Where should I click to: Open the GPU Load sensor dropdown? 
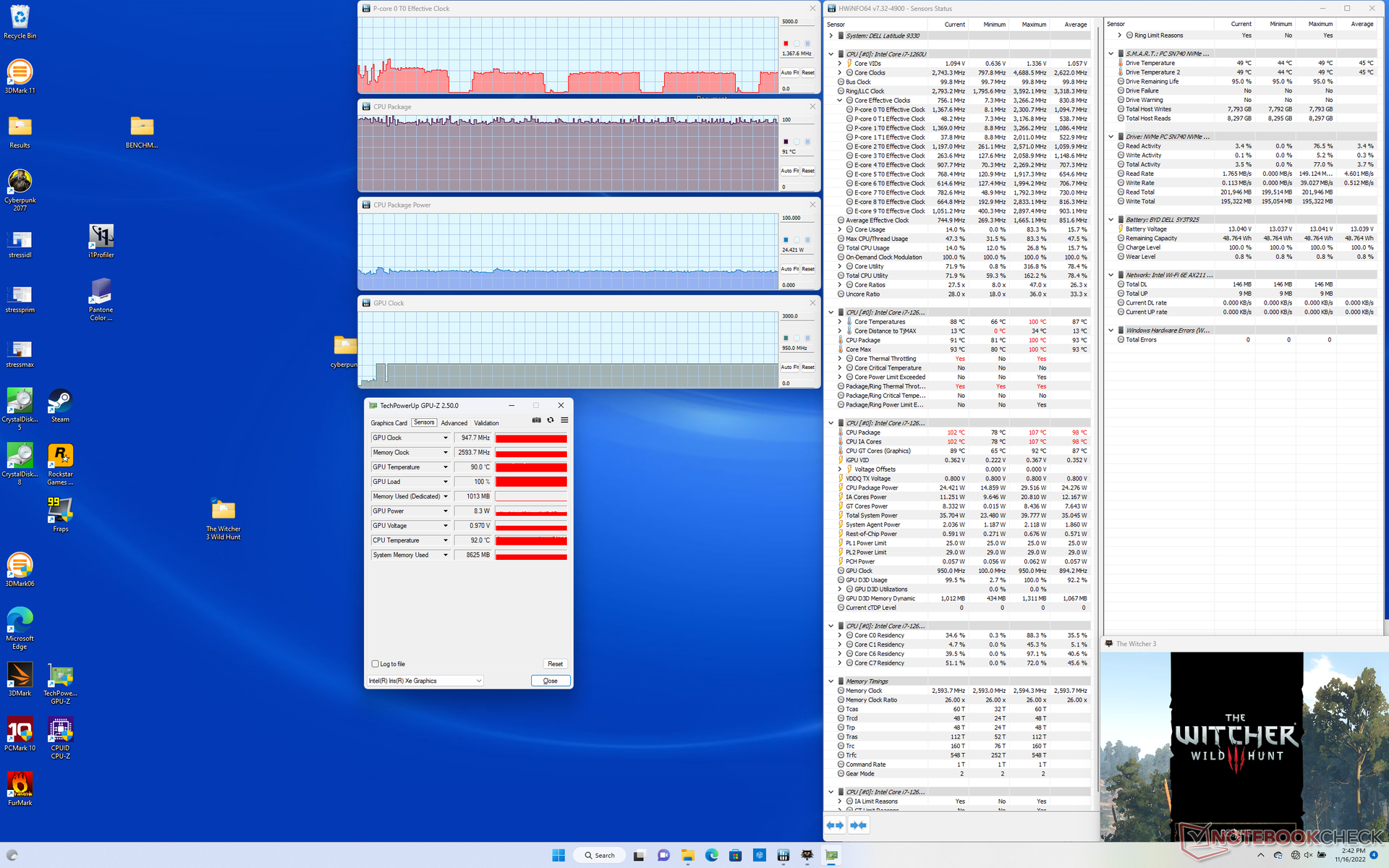446,482
